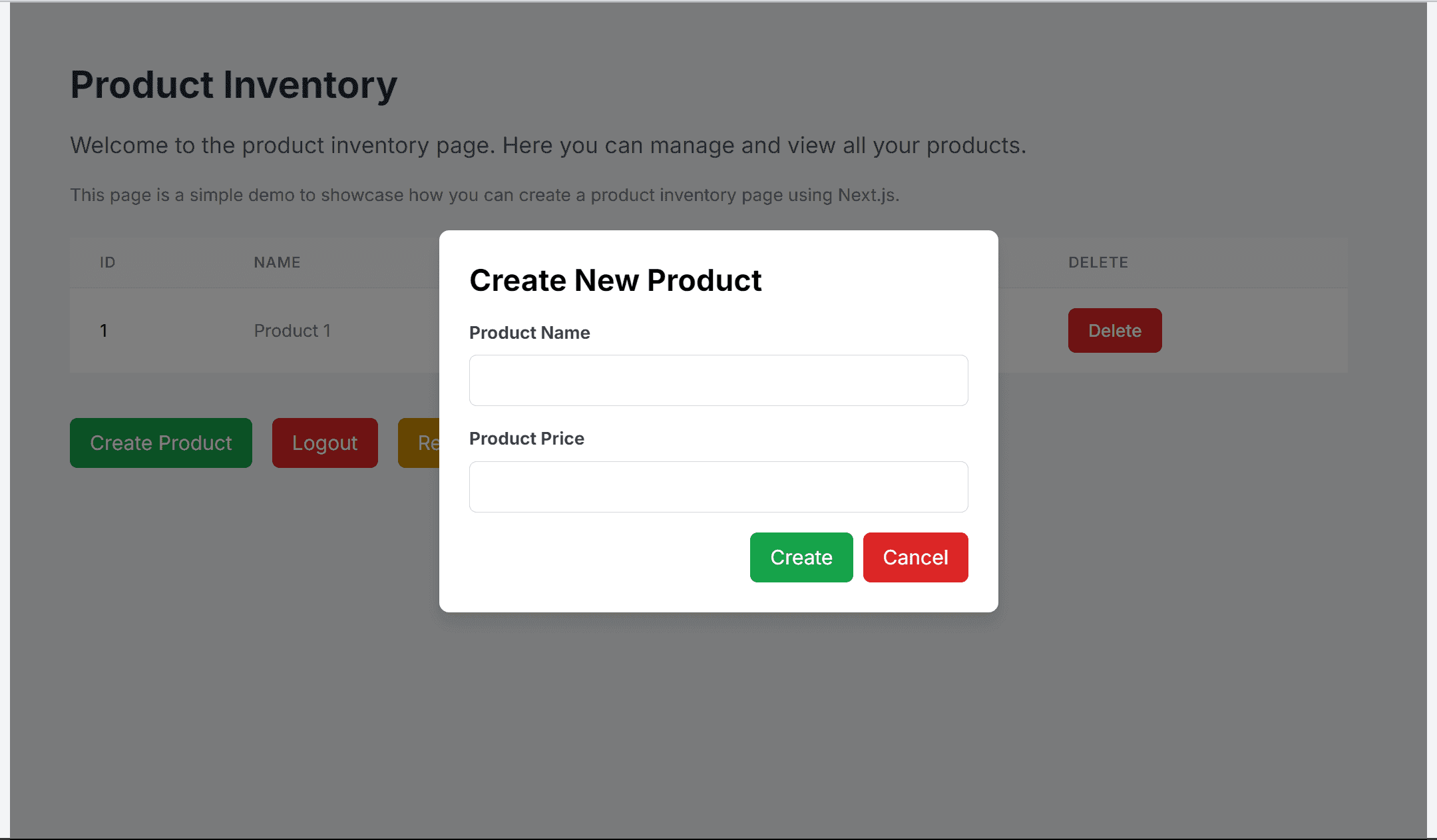Click the orange button partly hidden behind the dialog
Image resolution: width=1437 pixels, height=840 pixels.
point(419,443)
